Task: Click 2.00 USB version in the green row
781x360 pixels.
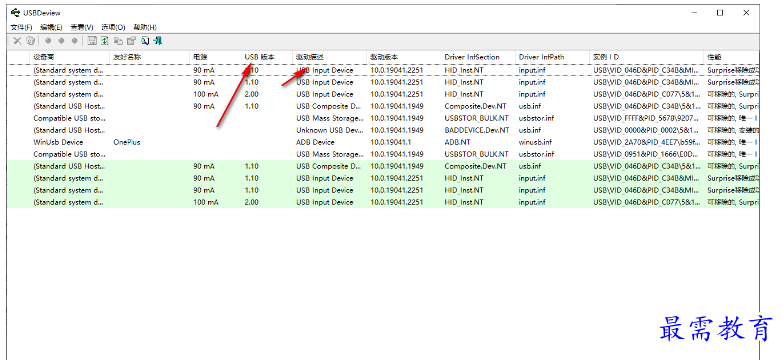Action: [x=252, y=202]
